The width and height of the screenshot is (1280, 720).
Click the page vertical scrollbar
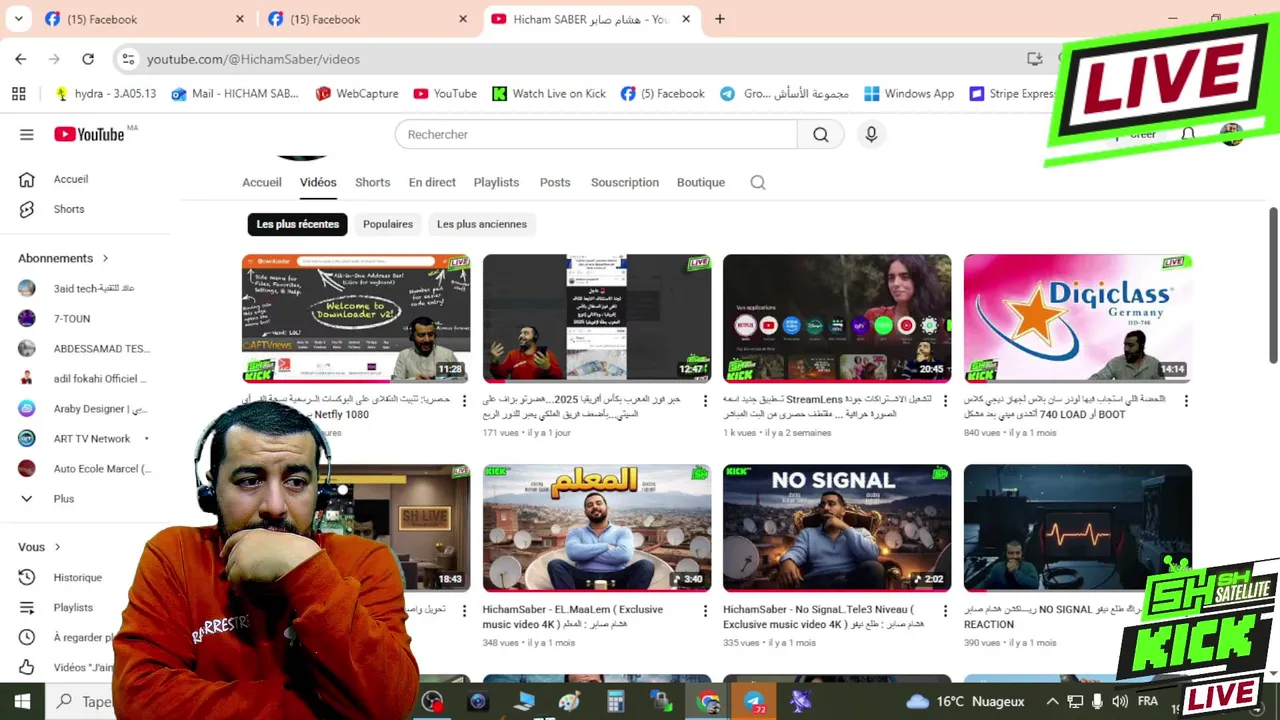click(x=1273, y=285)
